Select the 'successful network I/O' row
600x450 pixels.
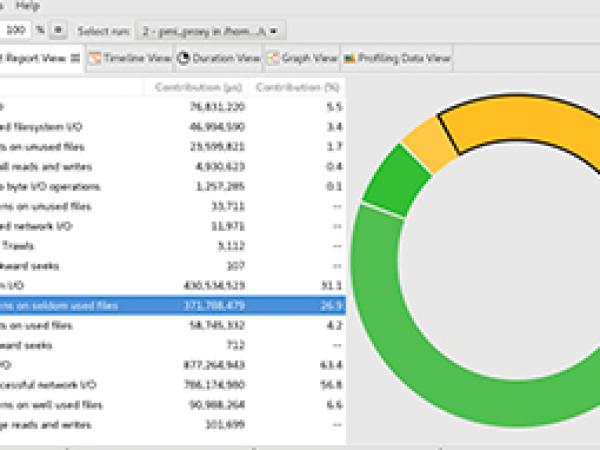point(170,385)
